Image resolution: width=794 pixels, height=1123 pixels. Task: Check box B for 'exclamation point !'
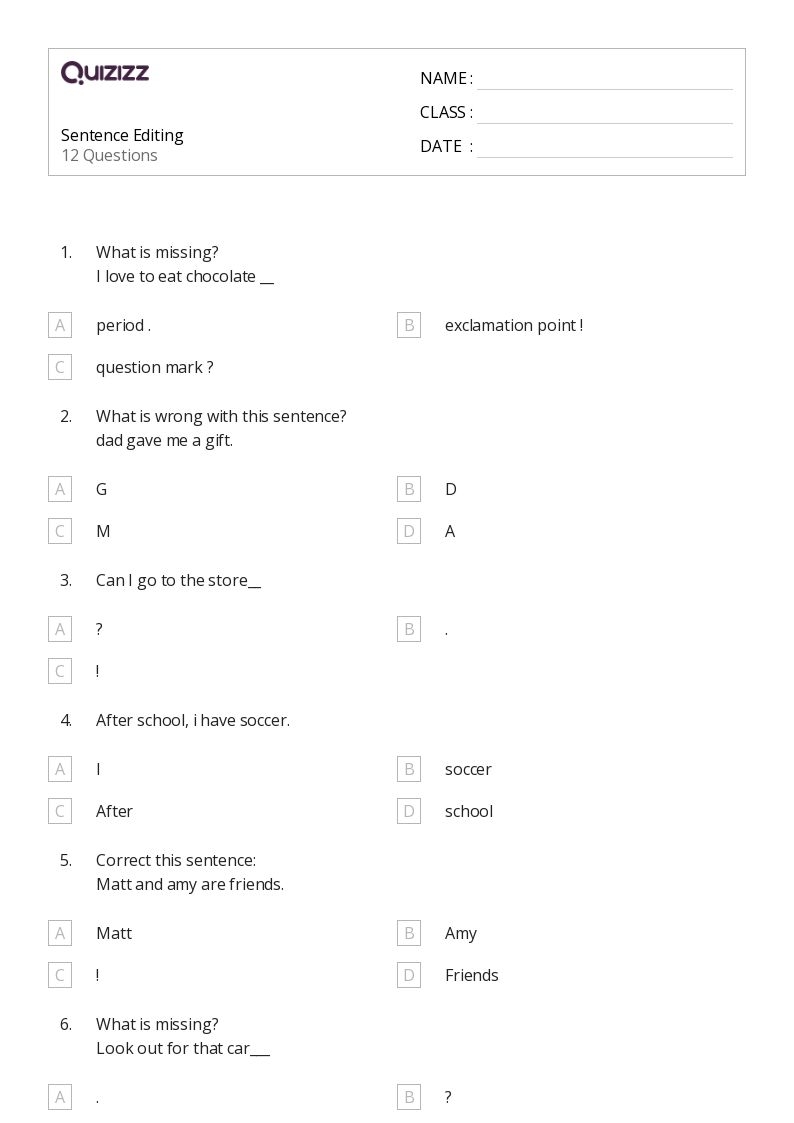point(409,325)
